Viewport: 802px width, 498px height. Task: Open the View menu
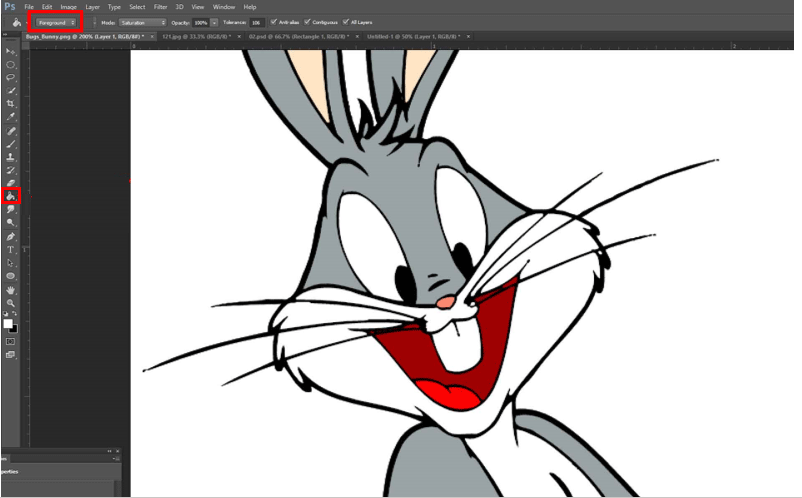coord(197,7)
